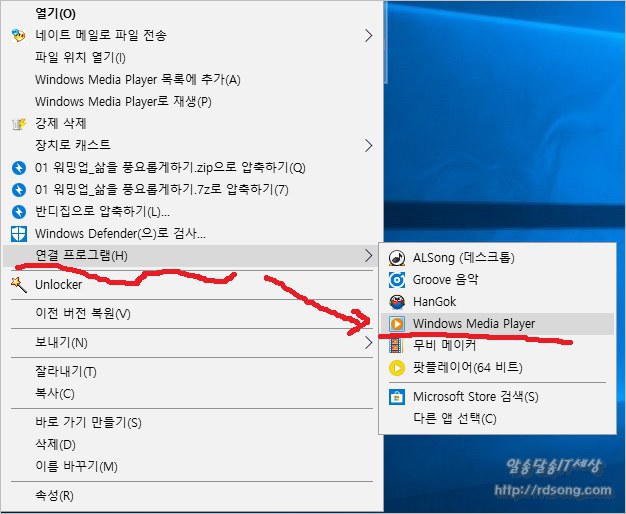The width and height of the screenshot is (626, 514).
Task: Choose Windows Media Player 목록에 추가(A)
Action: (x=192, y=79)
